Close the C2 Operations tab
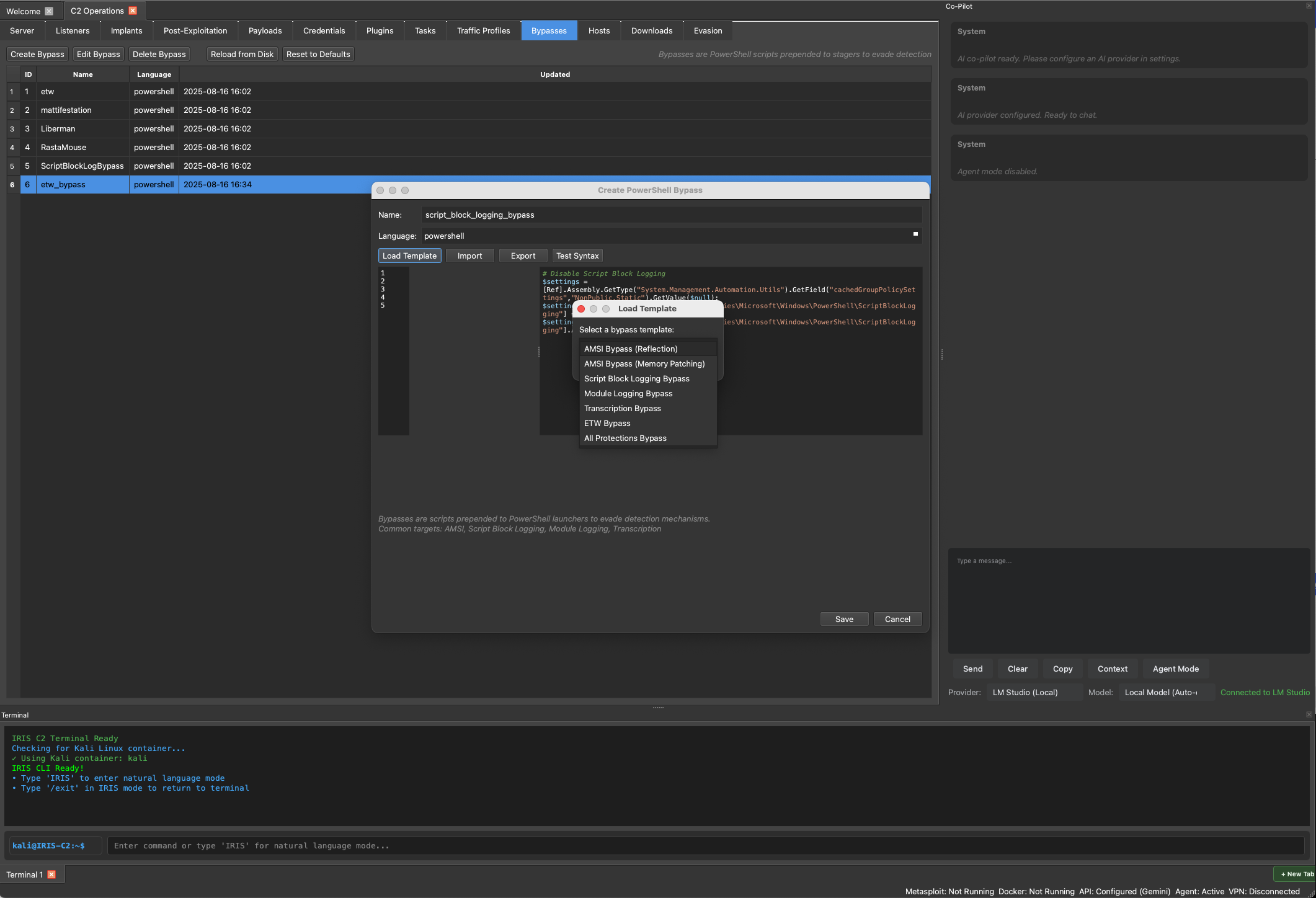 (133, 11)
